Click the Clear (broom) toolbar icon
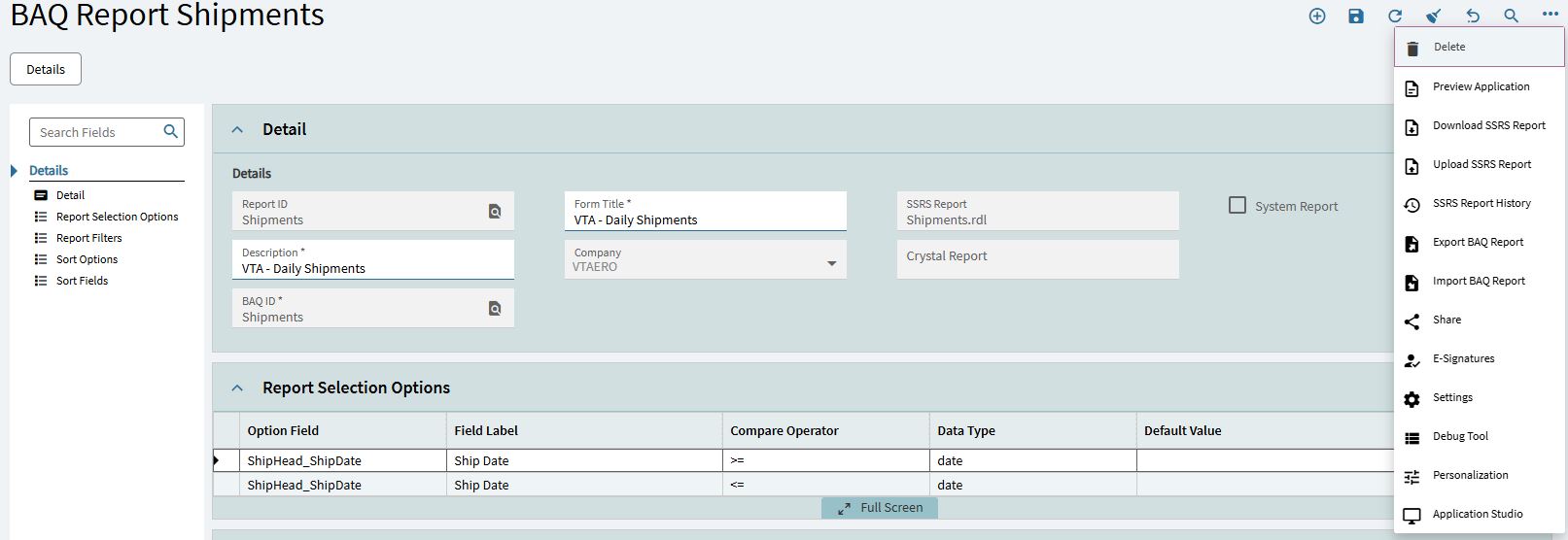Image resolution: width=1568 pixels, height=540 pixels. click(x=1434, y=16)
